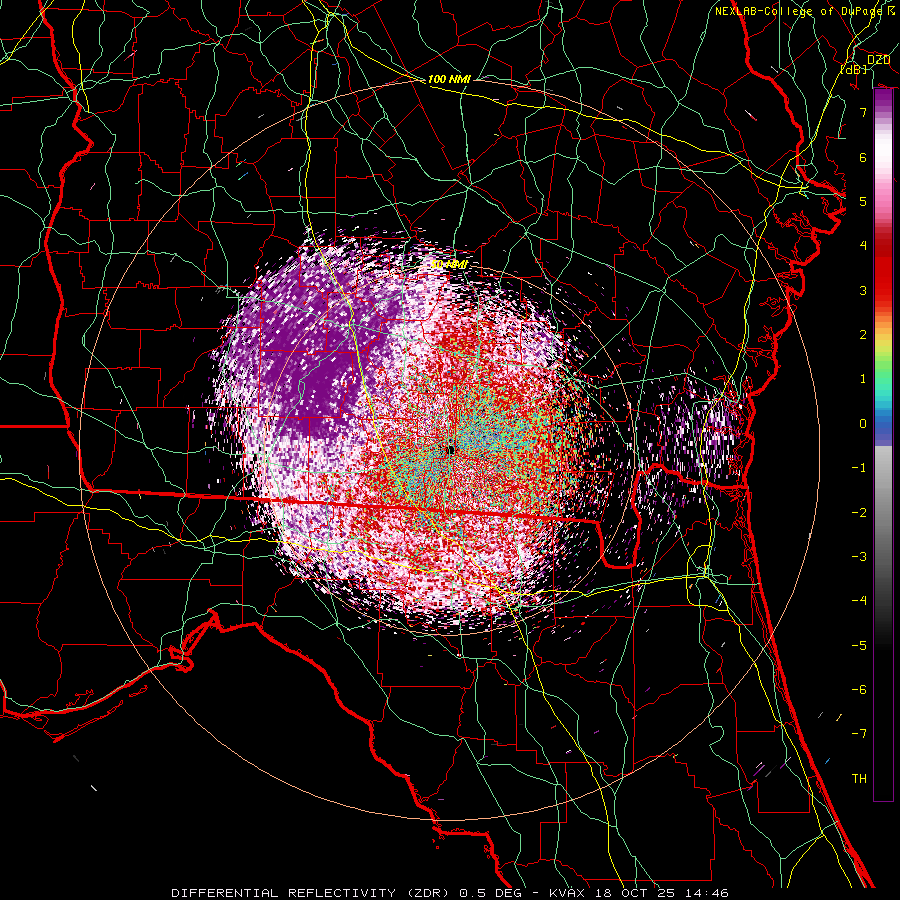Click the TH threshold label on scale
Image resolution: width=900 pixels, height=900 pixels.
tap(859, 779)
